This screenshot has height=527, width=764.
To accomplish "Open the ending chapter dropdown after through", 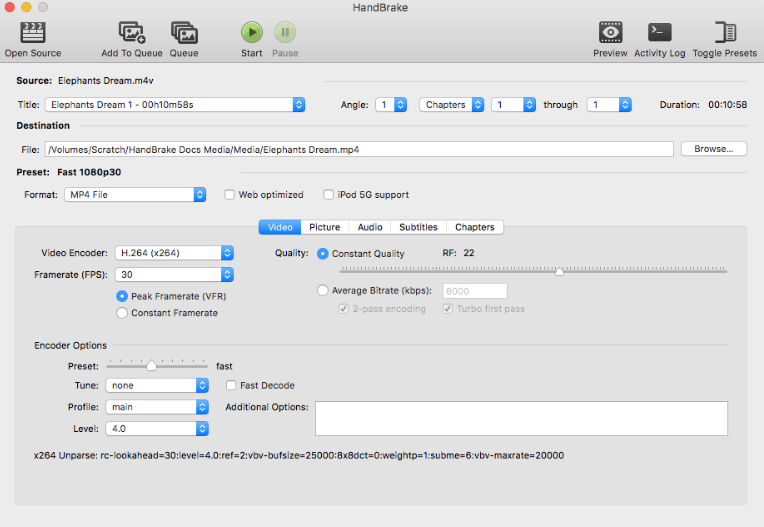I will pos(610,105).
